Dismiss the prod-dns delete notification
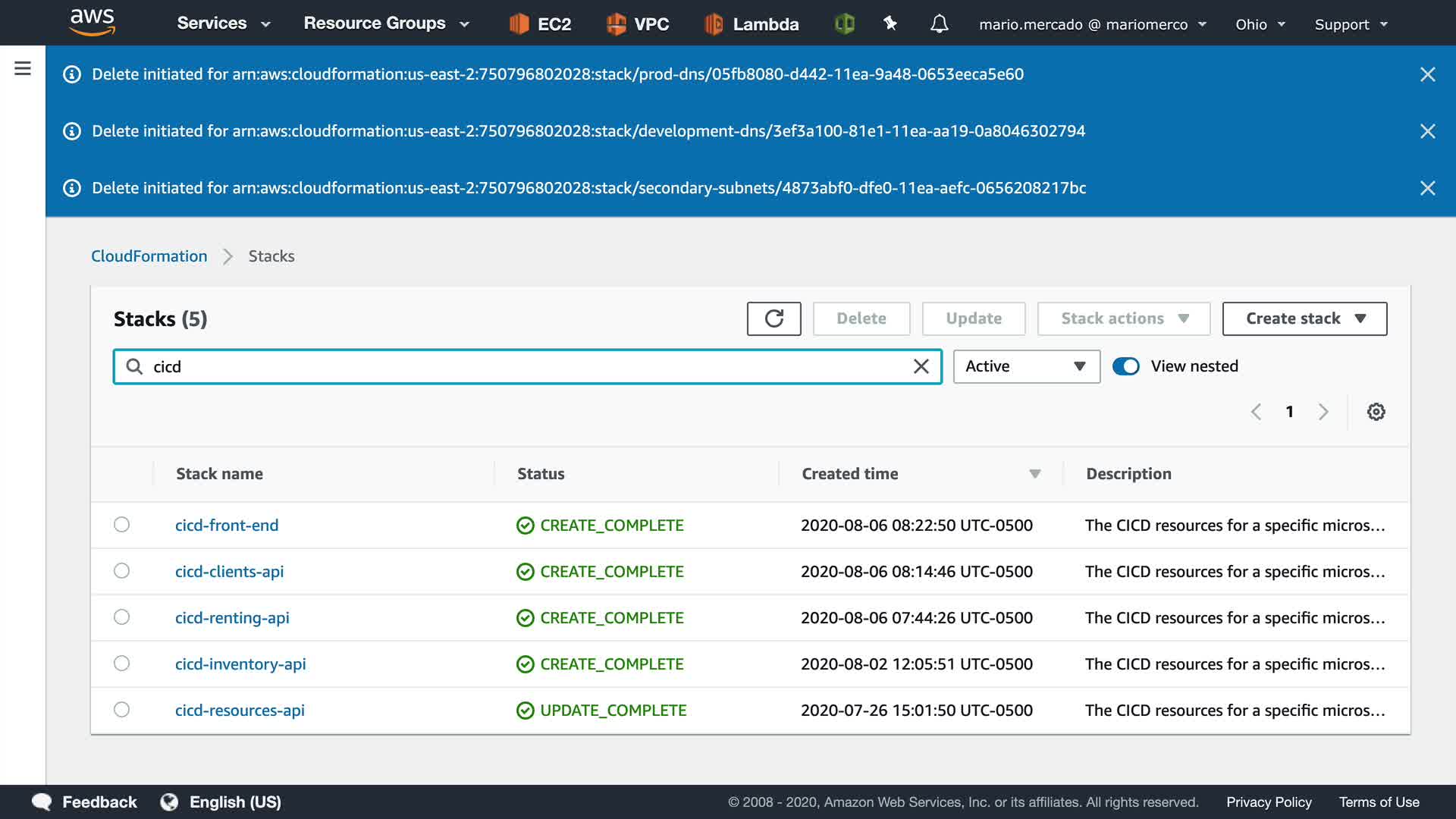 point(1427,74)
